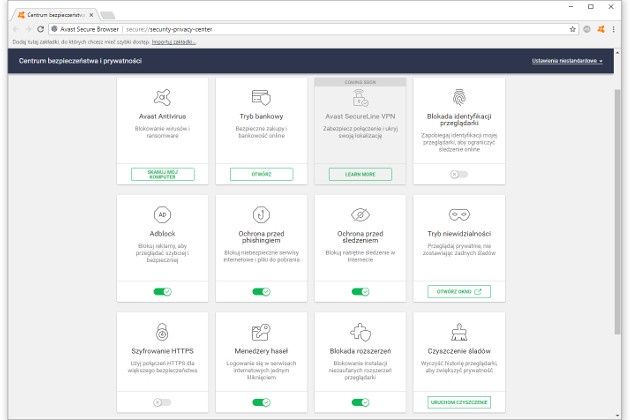
Task: Click the puzzle shield icon for Blokada rozszerzeń
Action: (x=360, y=332)
